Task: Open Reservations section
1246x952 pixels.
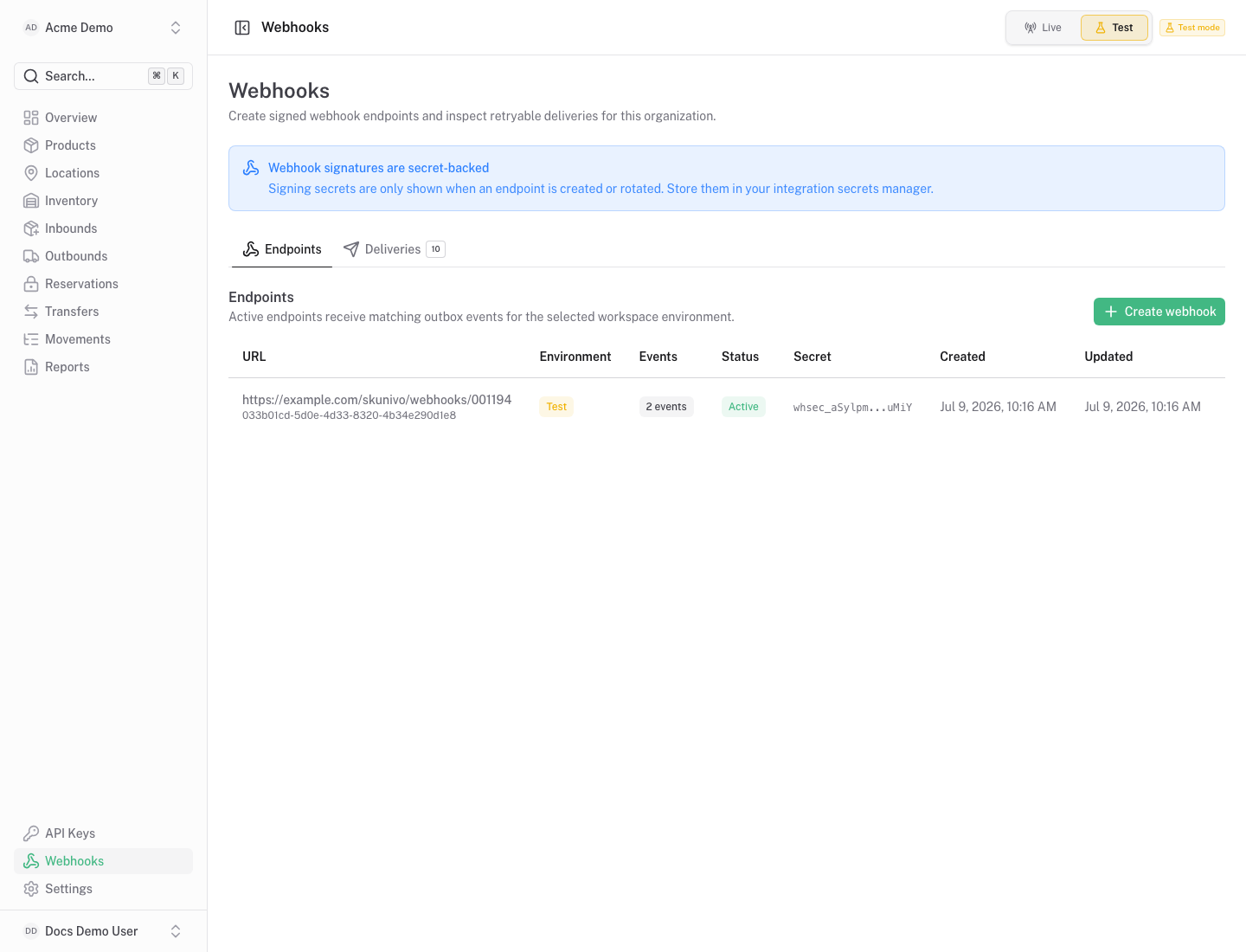Action: (x=104, y=284)
